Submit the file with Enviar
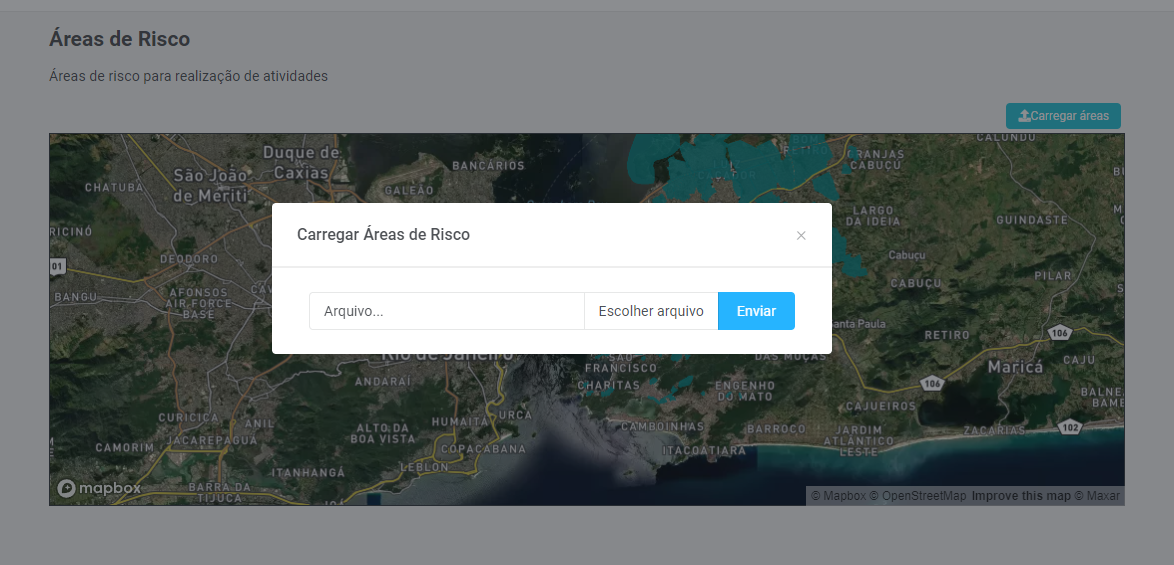Screen dimensions: 1174x565 pos(756,311)
